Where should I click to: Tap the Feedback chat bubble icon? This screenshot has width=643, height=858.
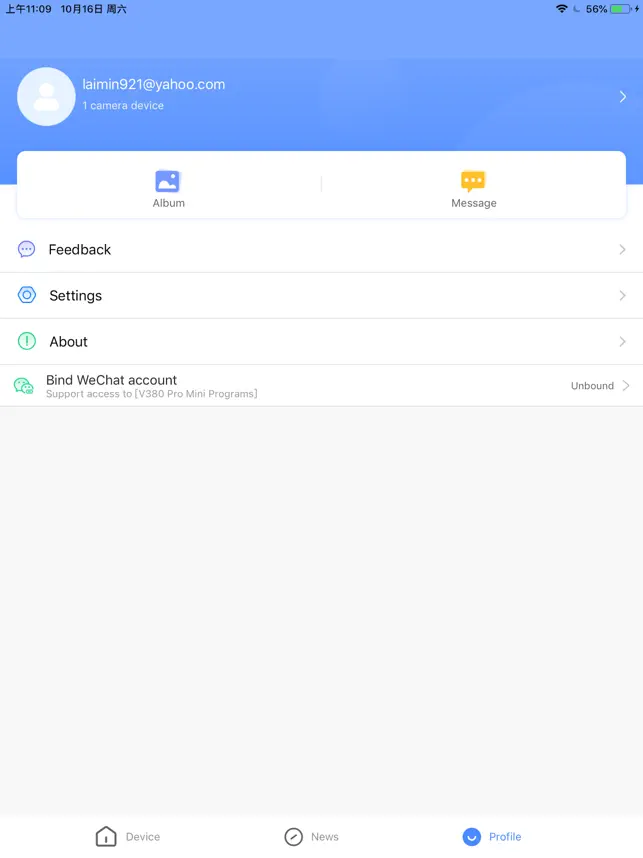point(26,249)
